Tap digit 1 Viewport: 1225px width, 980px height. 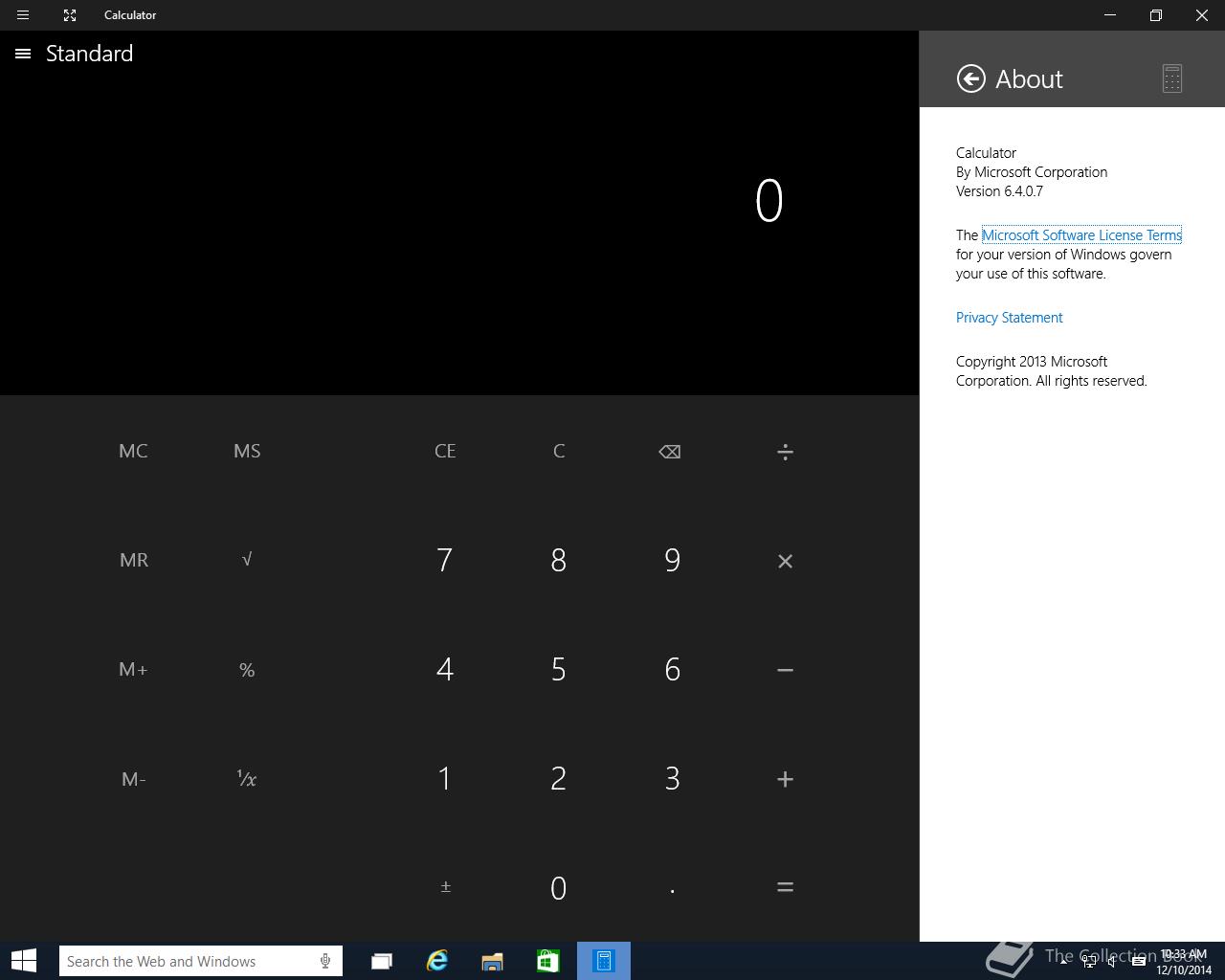[444, 778]
